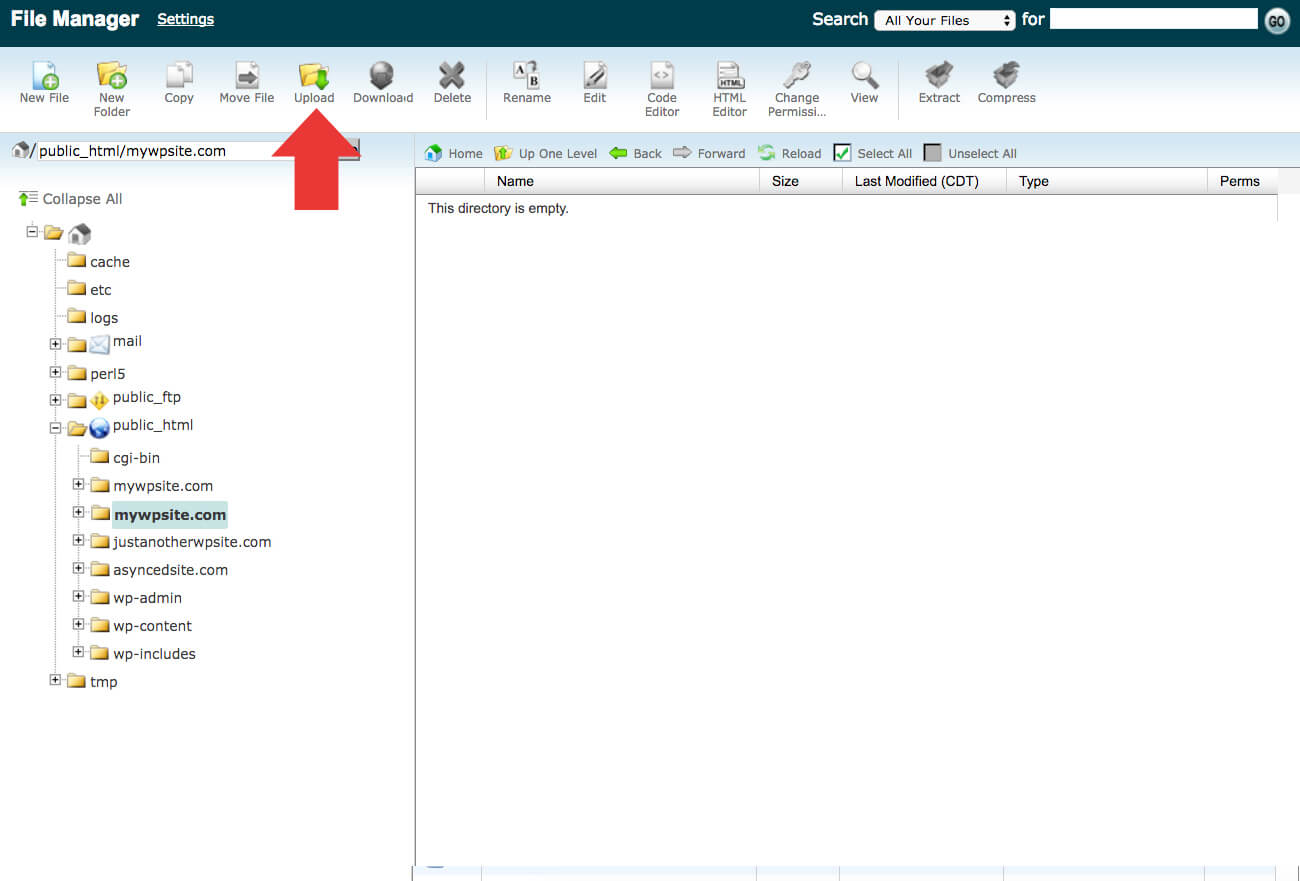1300x881 pixels.
Task: Expand the wp-content folder node
Action: pos(78,624)
